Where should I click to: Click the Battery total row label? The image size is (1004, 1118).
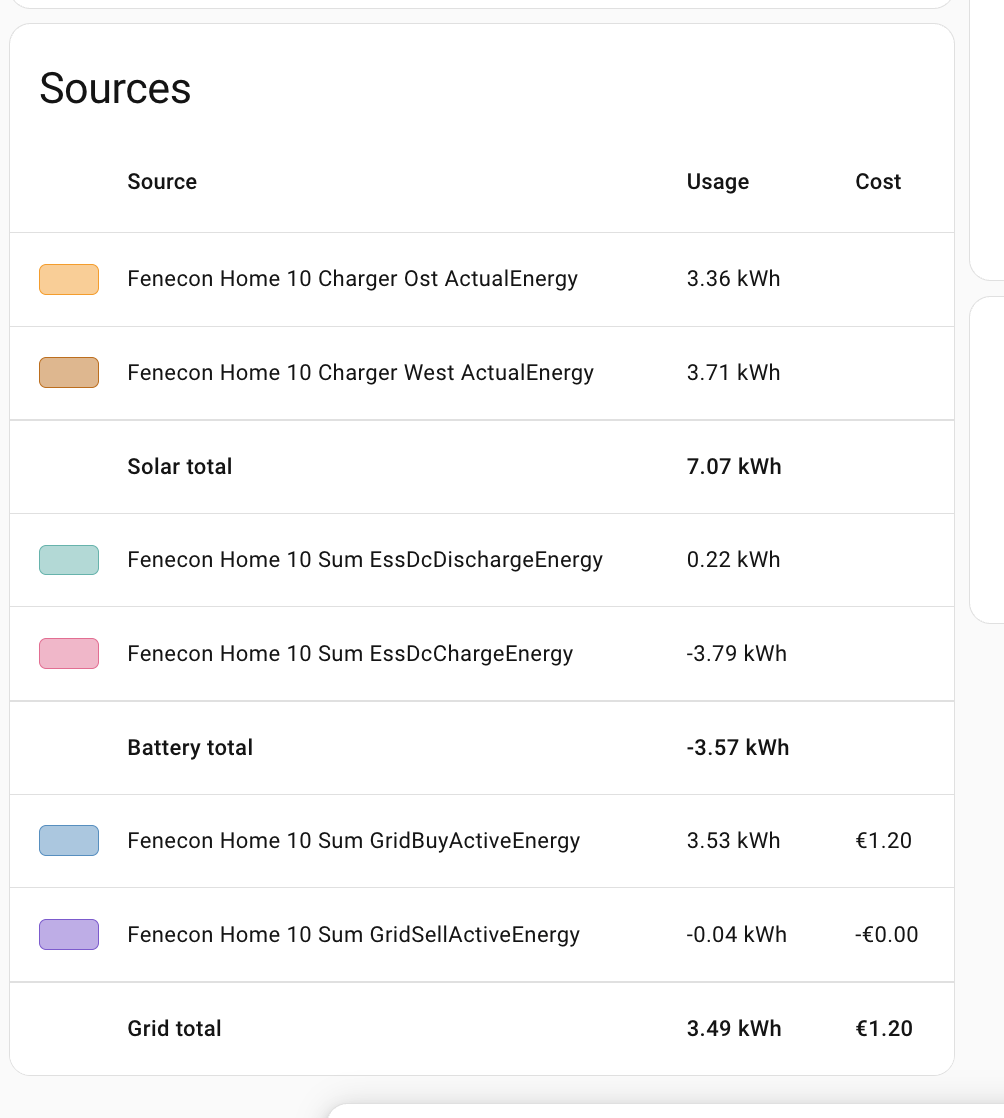pyautogui.click(x=190, y=748)
